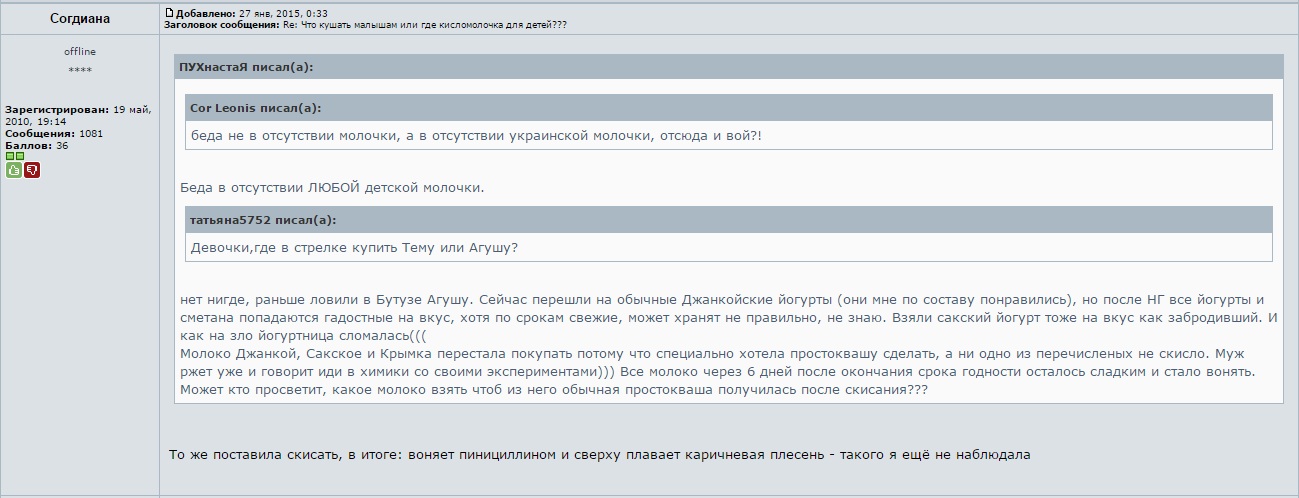Click the Сообщения: 1081 count

coord(54,133)
